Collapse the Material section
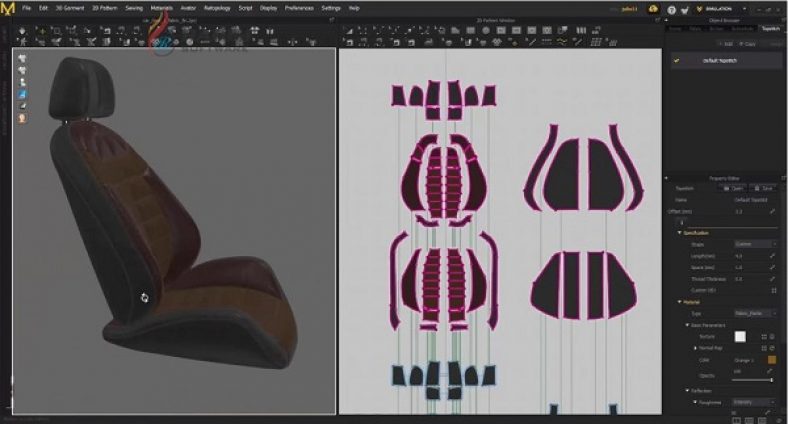Viewport: 788px width, 424px height. pos(679,301)
